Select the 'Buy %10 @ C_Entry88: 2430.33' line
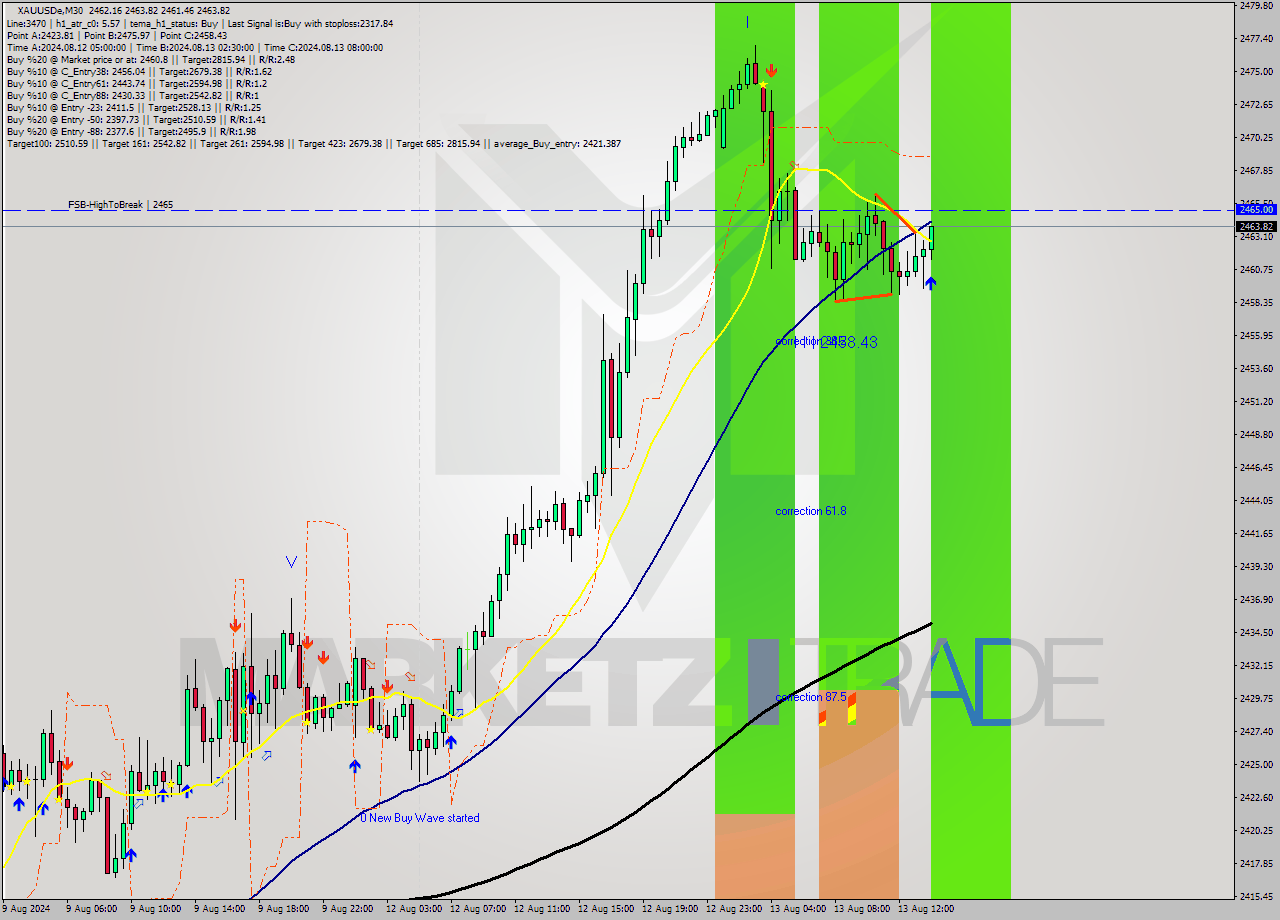1280x920 pixels. pos(134,95)
